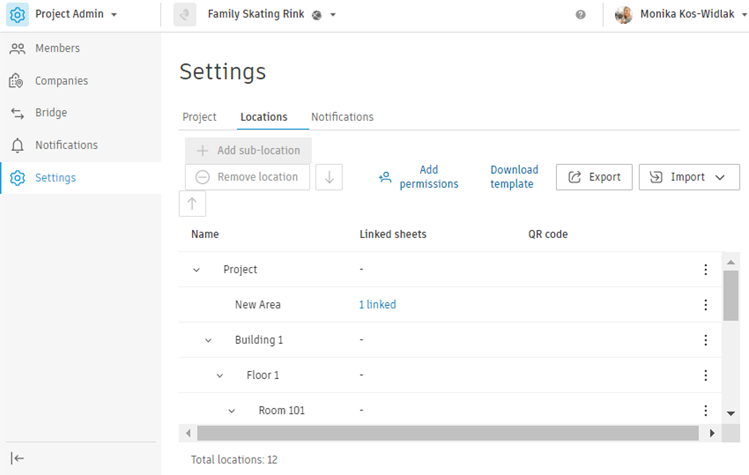Open the more options menu for New Area
The image size is (749, 475).
click(705, 305)
